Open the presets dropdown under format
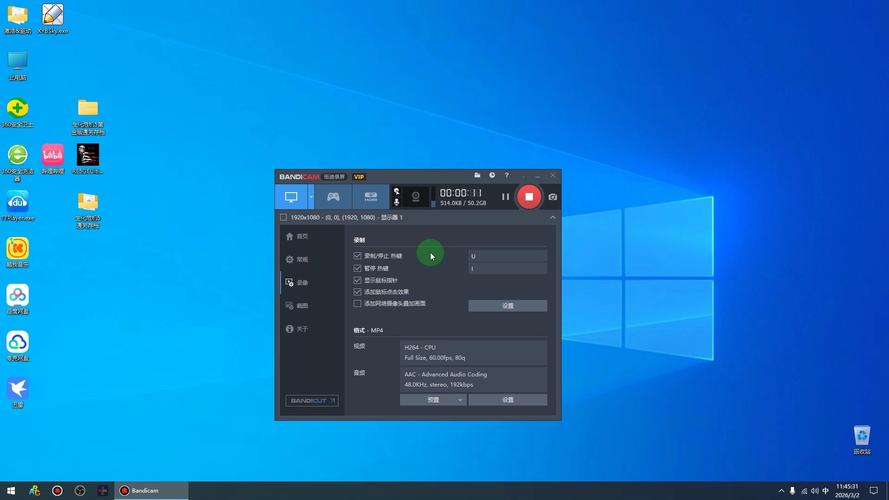The height and width of the screenshot is (500, 889). pyautogui.click(x=433, y=400)
